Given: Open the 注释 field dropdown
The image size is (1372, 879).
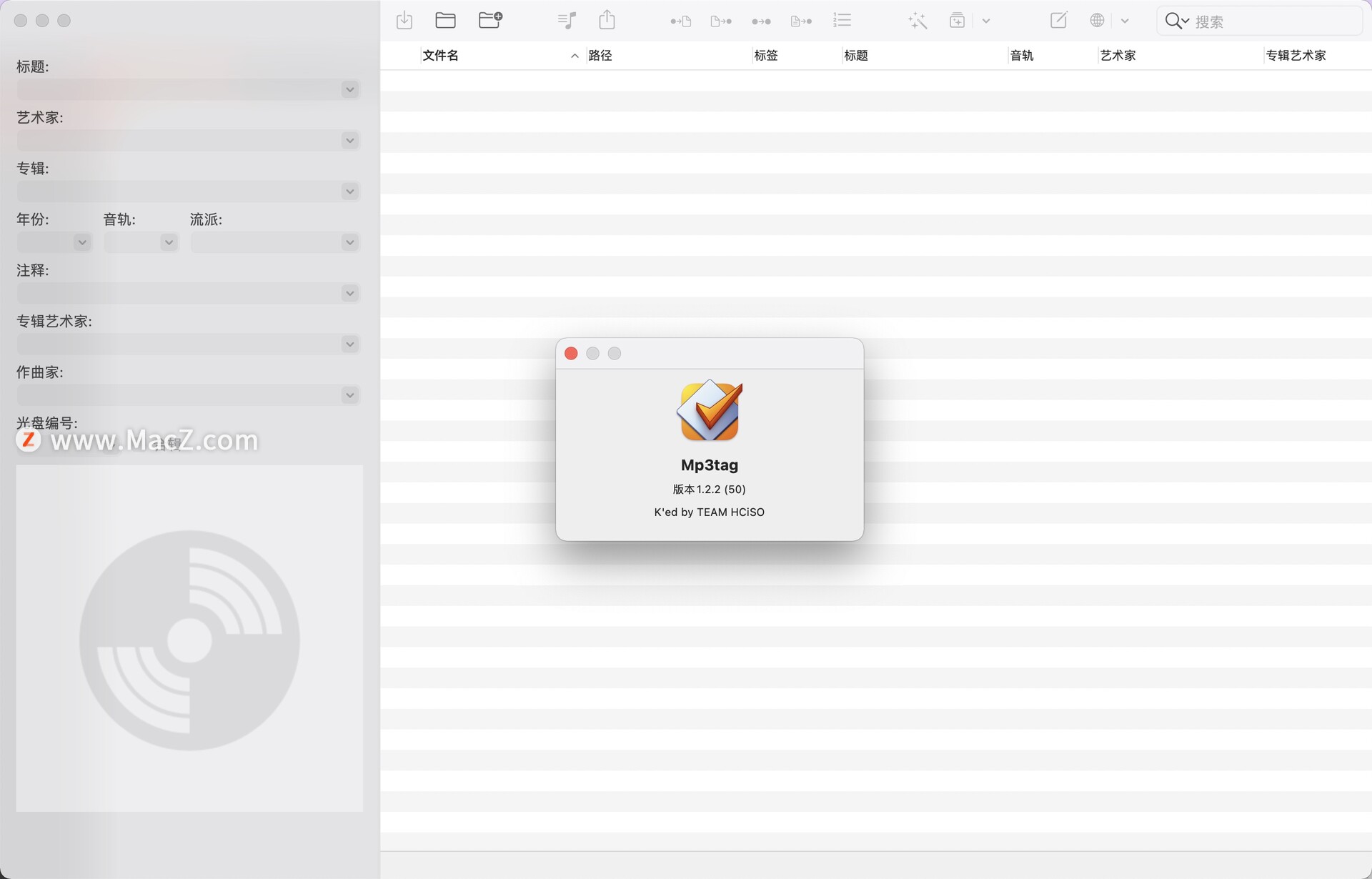Looking at the screenshot, I should pos(349,293).
